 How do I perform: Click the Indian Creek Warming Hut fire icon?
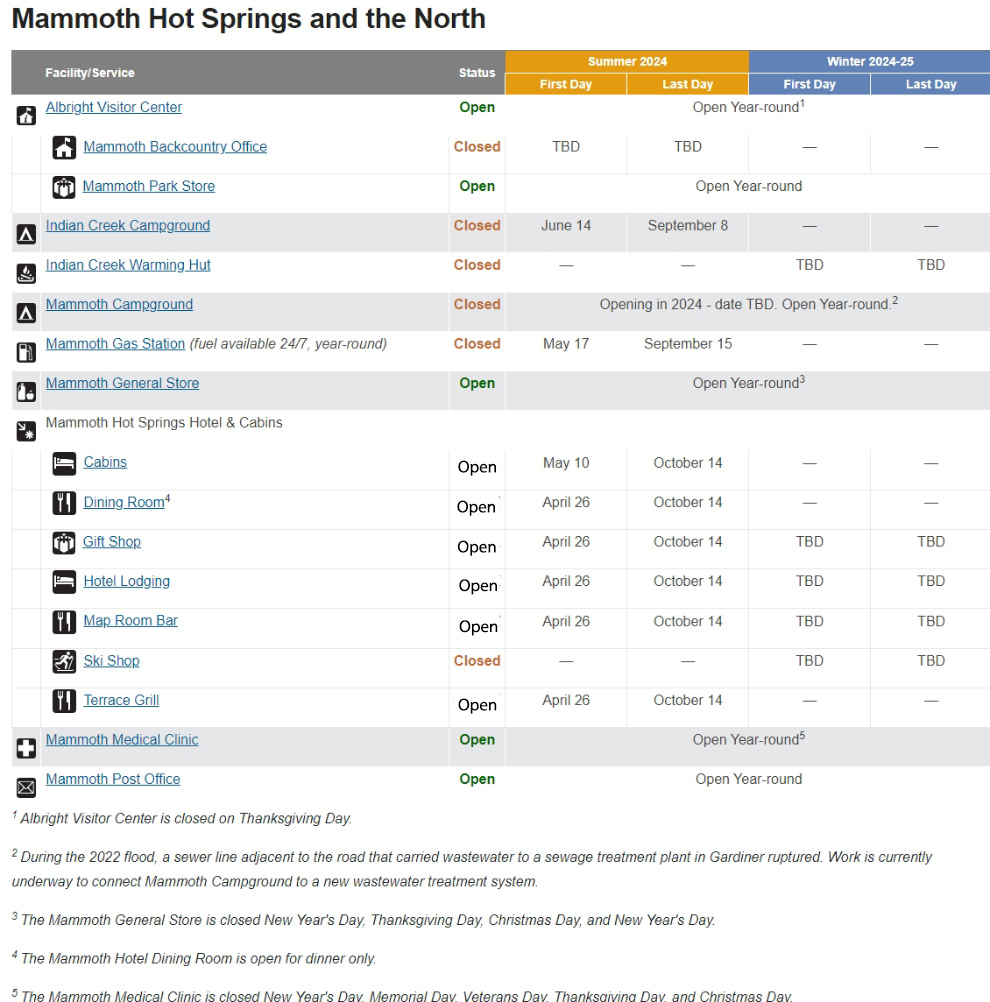click(27, 273)
